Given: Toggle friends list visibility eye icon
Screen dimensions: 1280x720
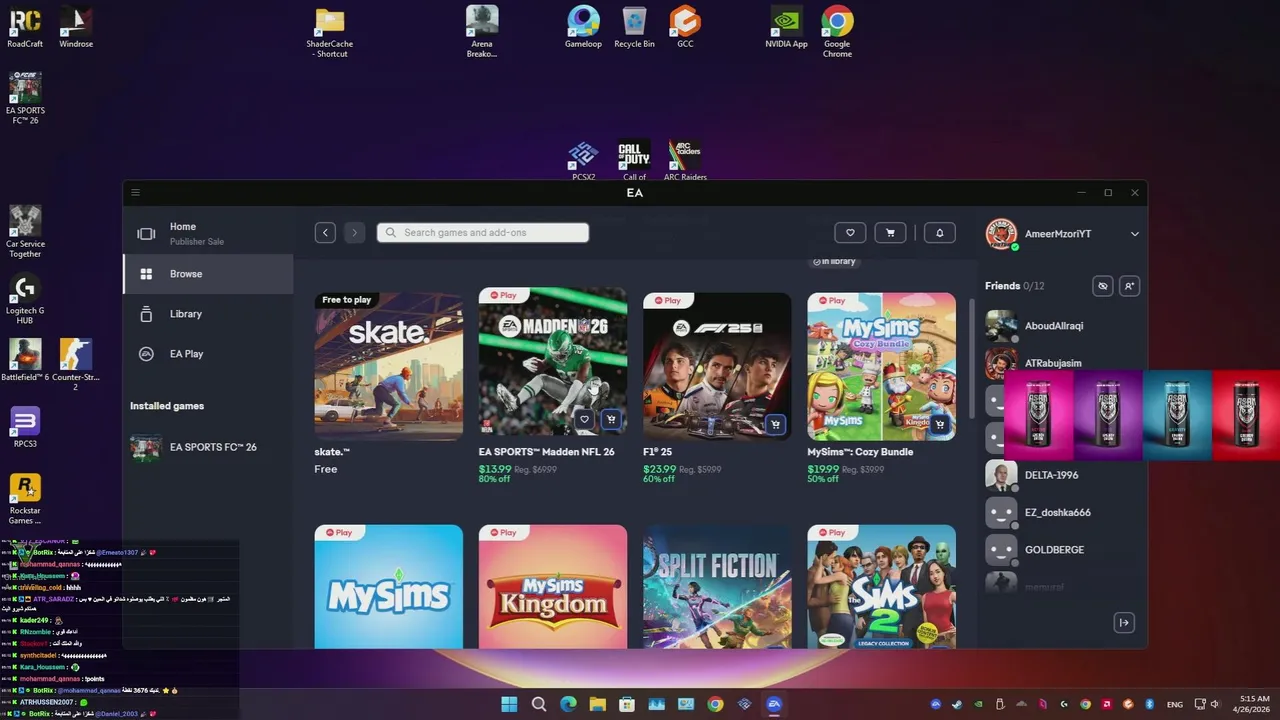Looking at the screenshot, I should coord(1102,286).
